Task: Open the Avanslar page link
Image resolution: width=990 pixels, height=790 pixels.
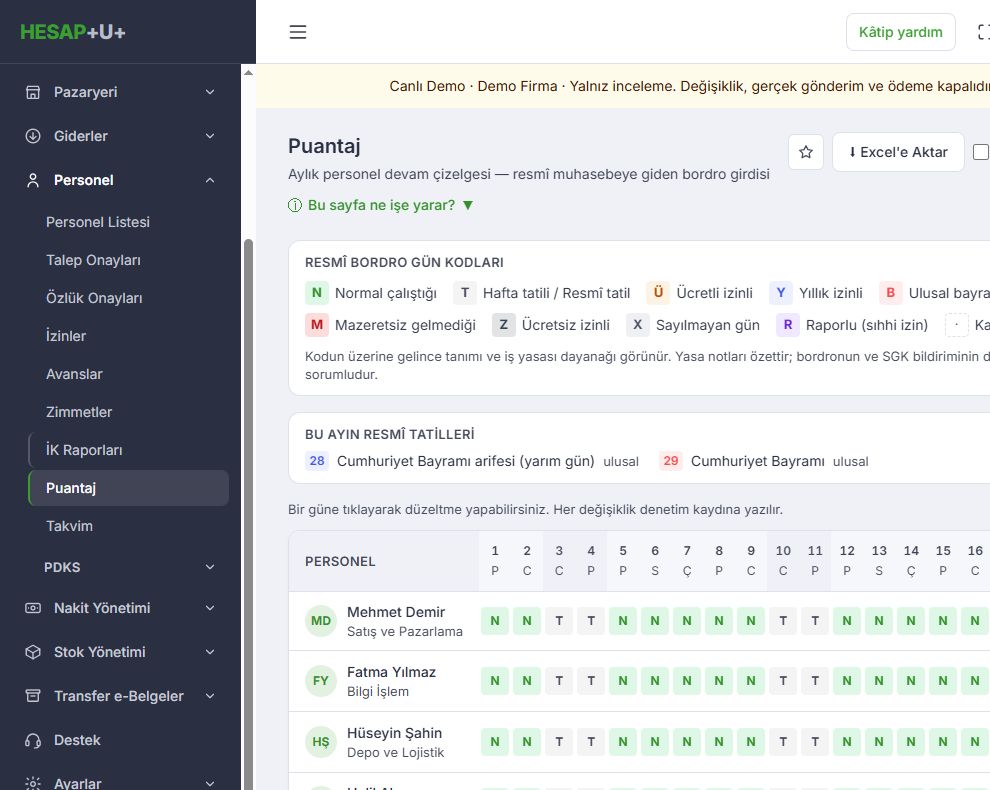Action: coord(74,374)
